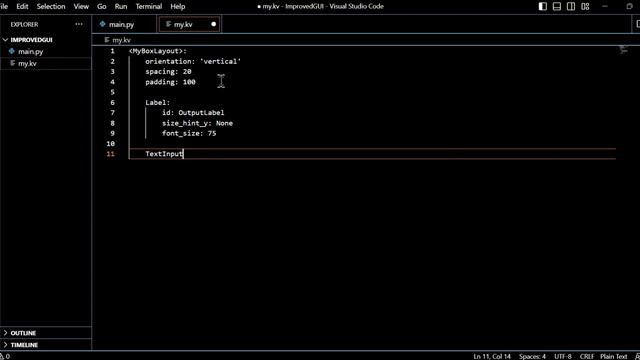
Task: Collapse the IMPROVEDGUI folder
Action: pos(5,40)
